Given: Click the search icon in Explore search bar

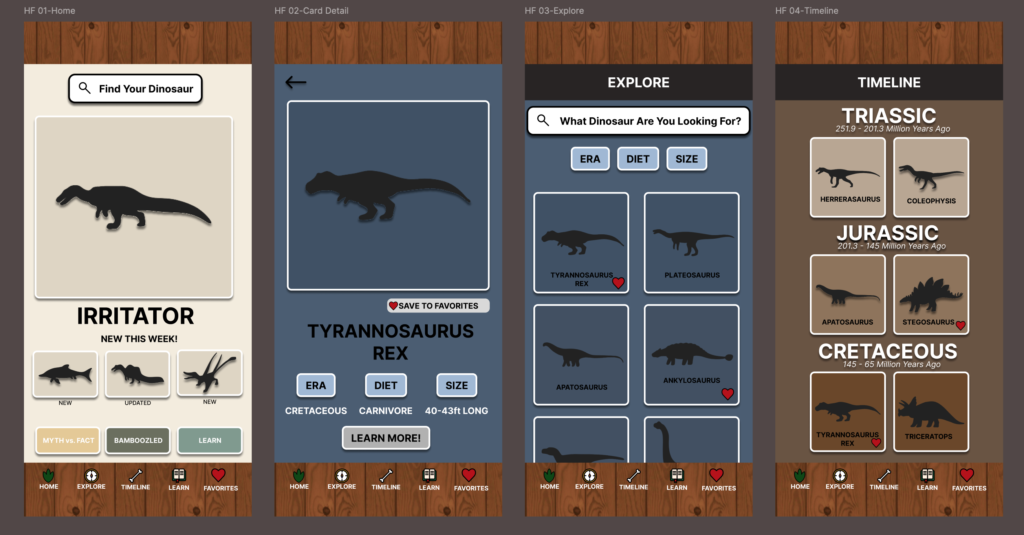Looking at the screenshot, I should [543, 121].
